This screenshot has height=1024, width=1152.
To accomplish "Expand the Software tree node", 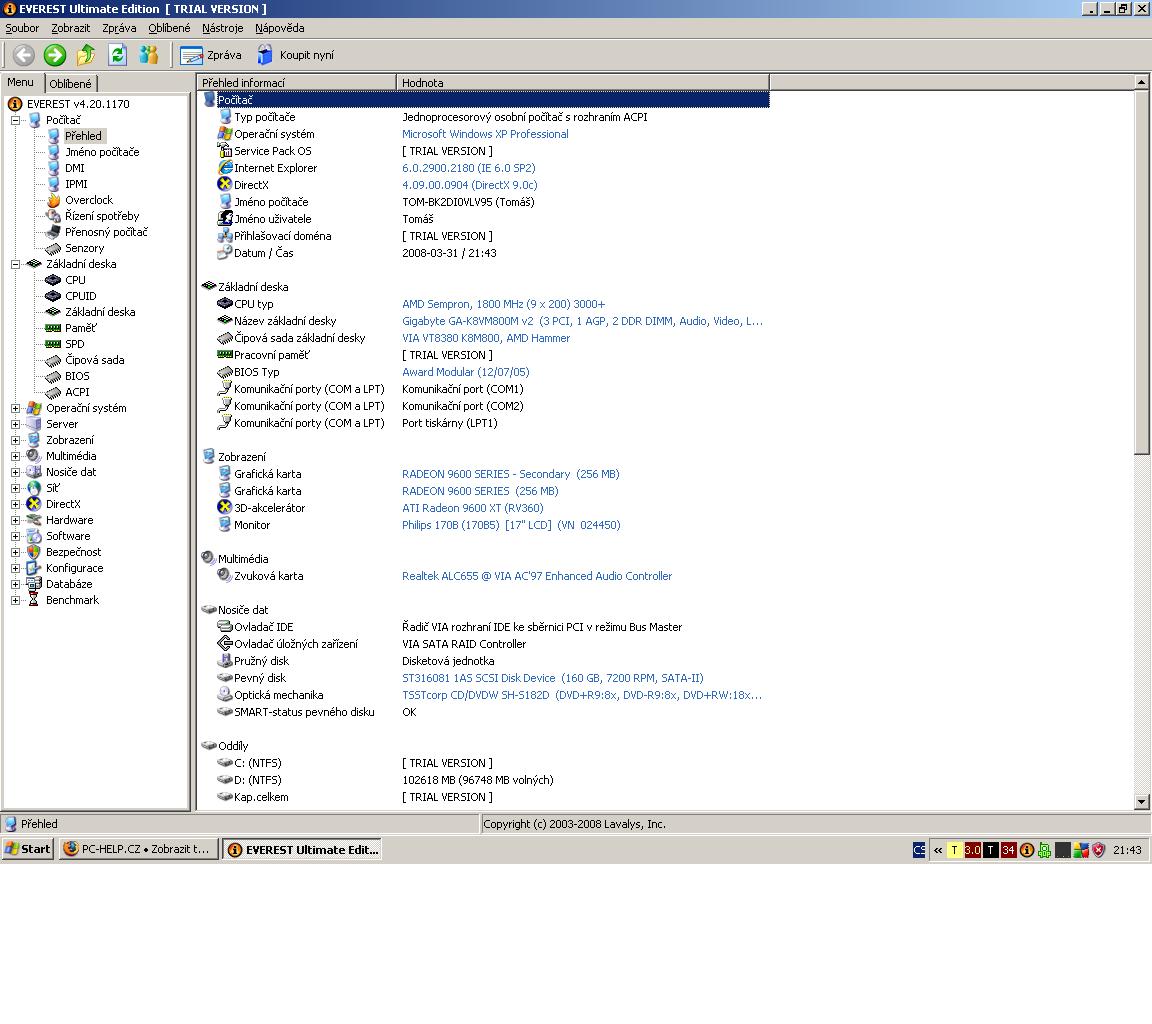I will (15, 536).
